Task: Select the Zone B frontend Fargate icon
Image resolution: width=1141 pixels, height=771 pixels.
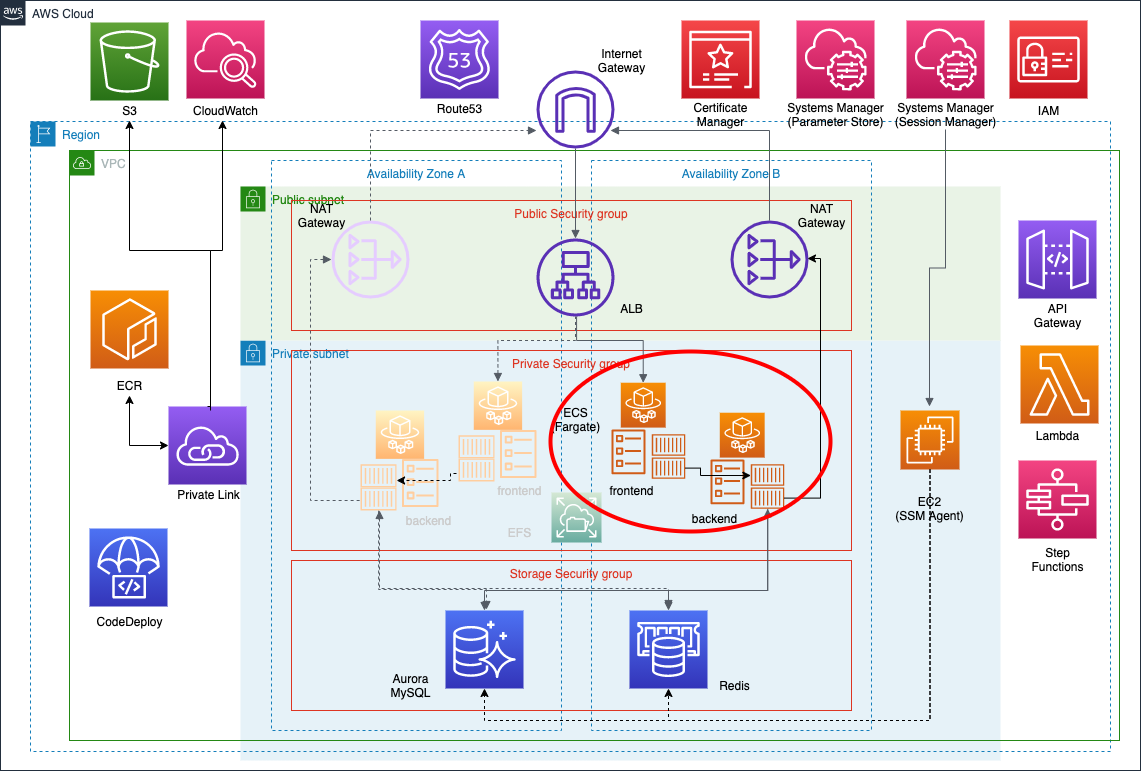Action: (643, 405)
